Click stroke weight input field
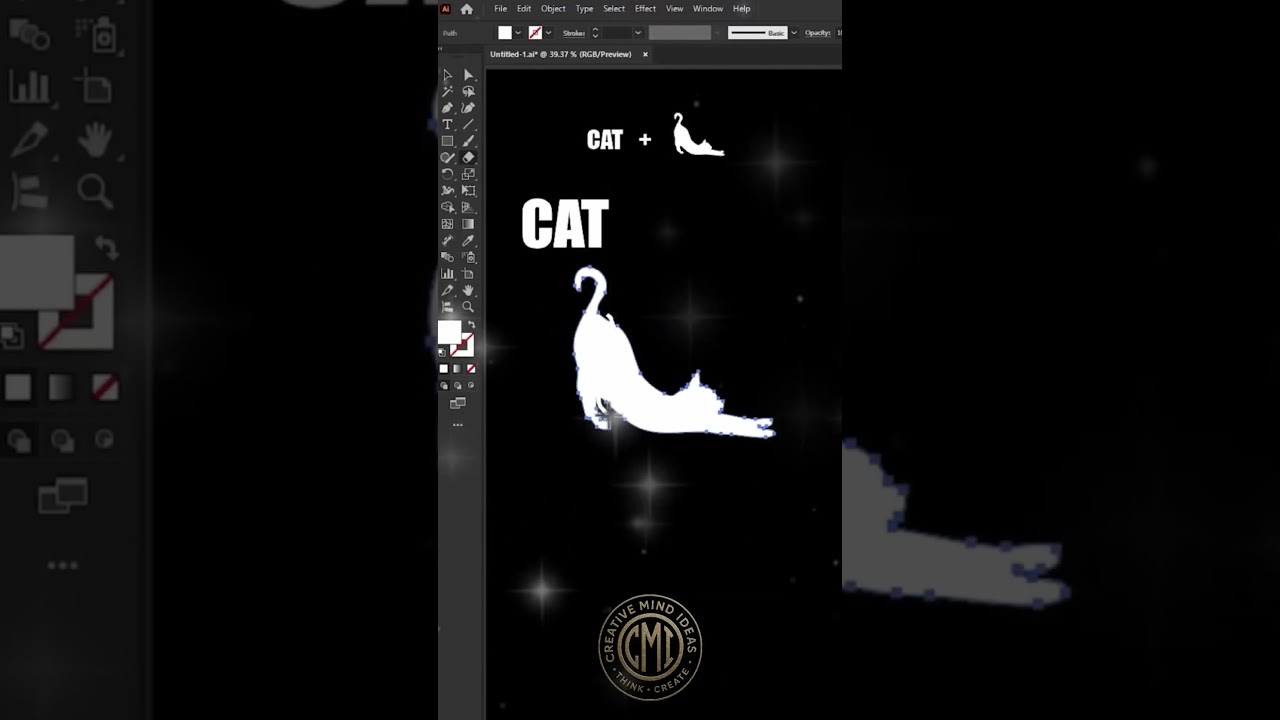The image size is (1280, 720). pyautogui.click(x=617, y=33)
